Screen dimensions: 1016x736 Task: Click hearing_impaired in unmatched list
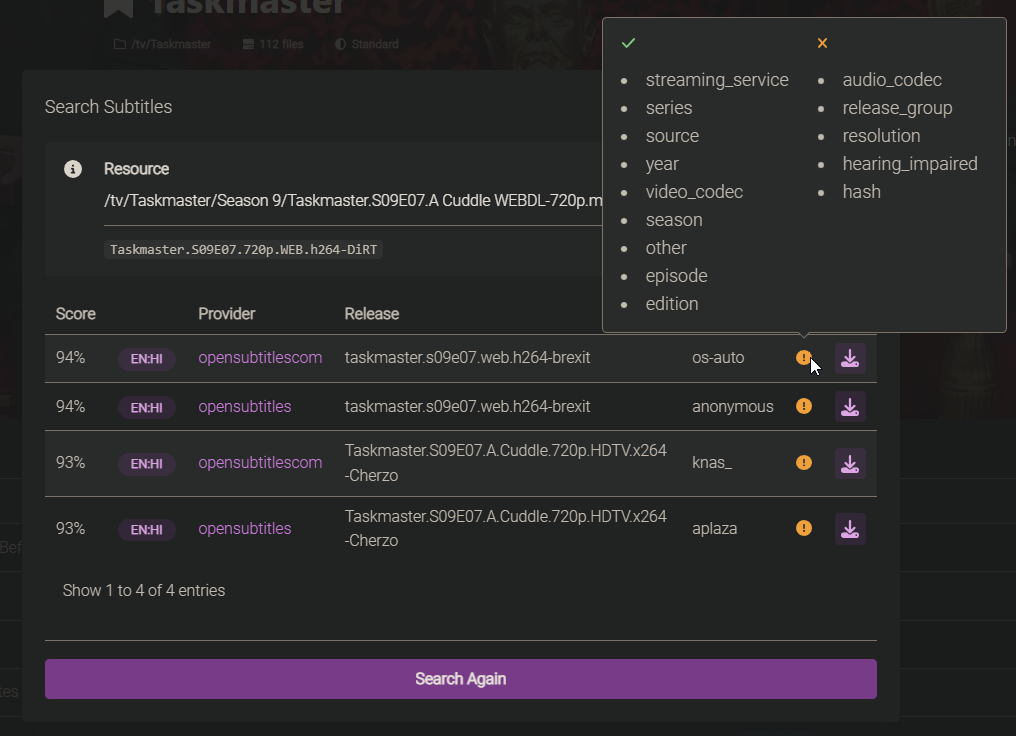pos(910,165)
